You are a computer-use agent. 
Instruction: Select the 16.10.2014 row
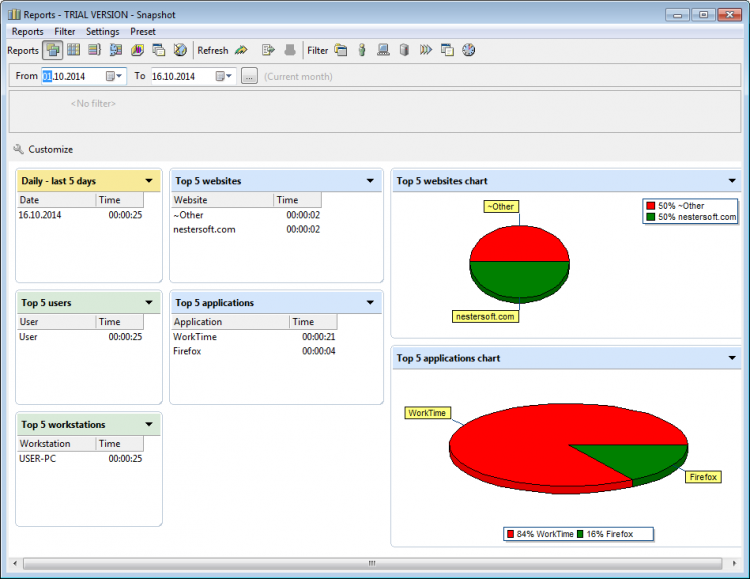tap(80, 215)
